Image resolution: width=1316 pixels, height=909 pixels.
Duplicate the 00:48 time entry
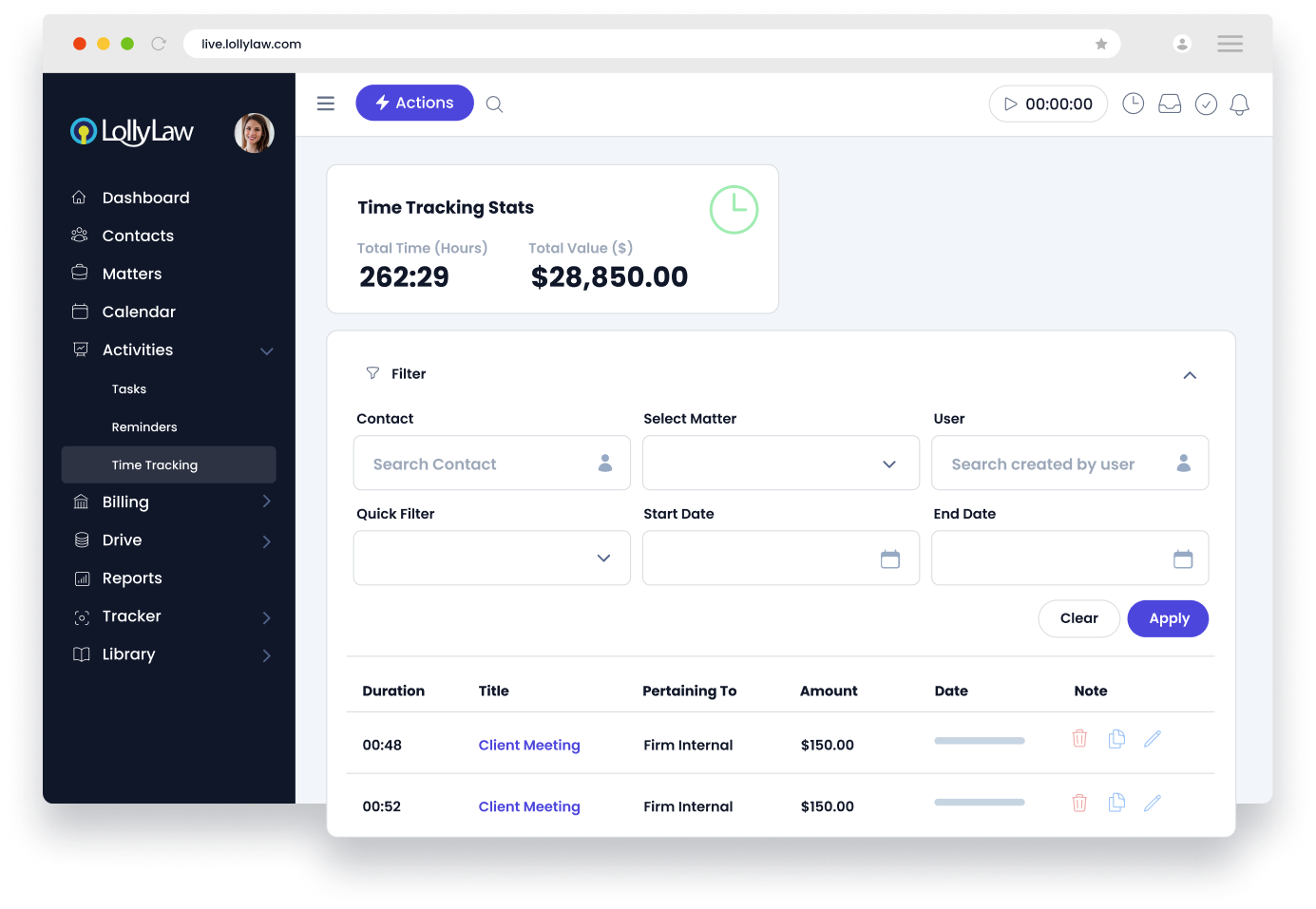1116,739
